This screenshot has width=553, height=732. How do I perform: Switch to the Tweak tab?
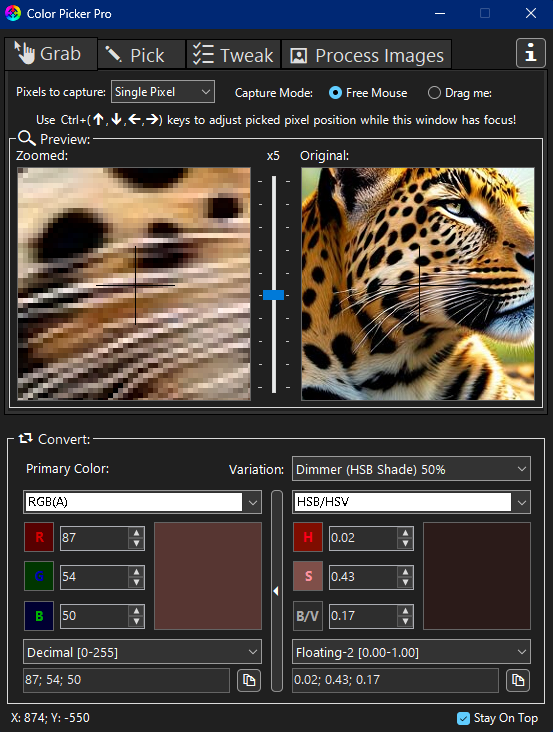pos(233,55)
